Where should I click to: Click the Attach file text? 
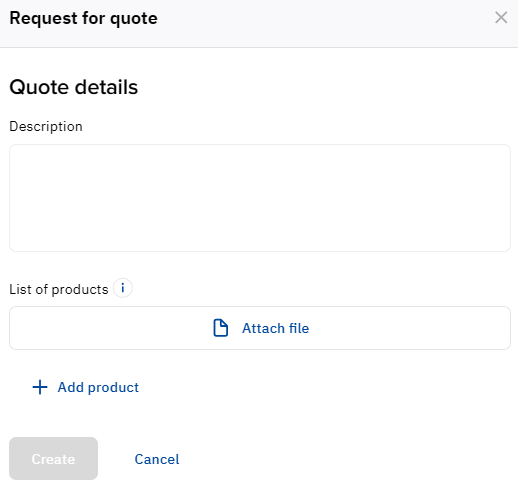[275, 328]
